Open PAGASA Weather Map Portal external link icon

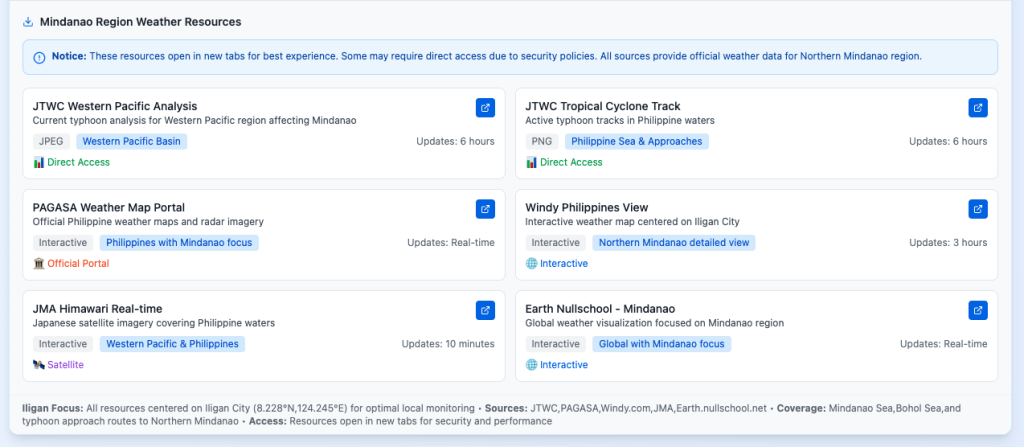click(485, 209)
